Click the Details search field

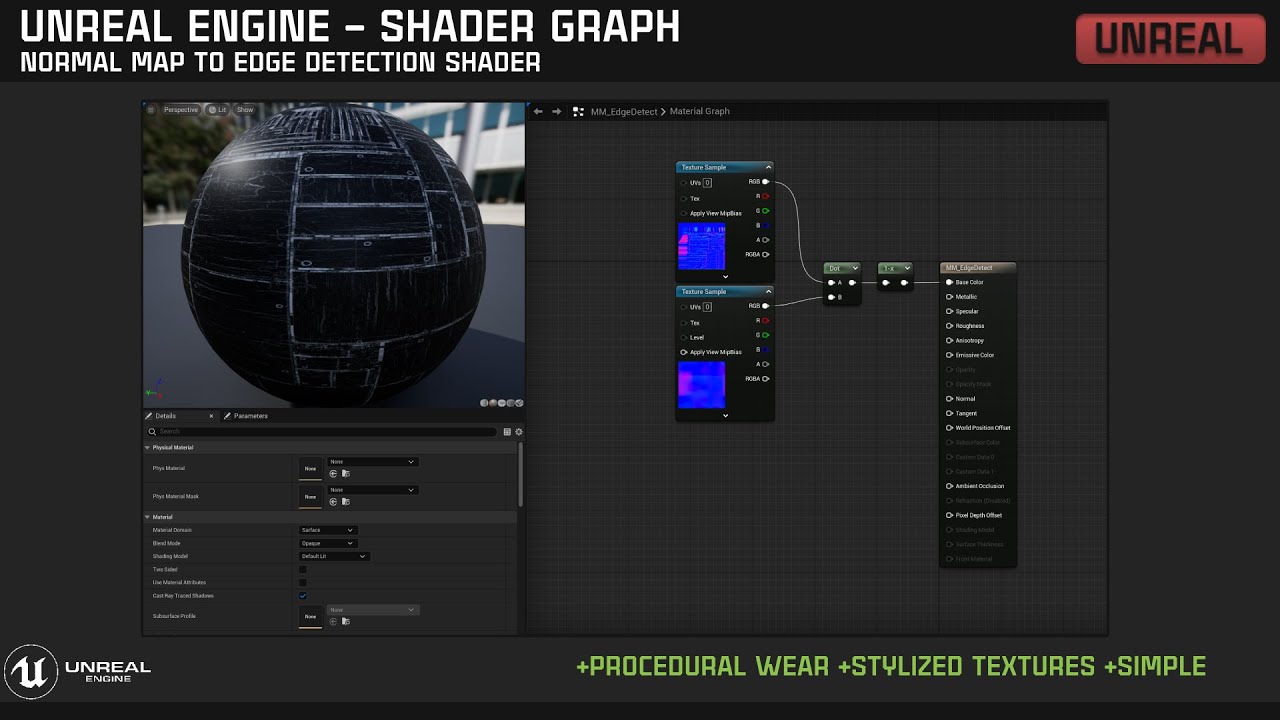[x=322, y=432]
